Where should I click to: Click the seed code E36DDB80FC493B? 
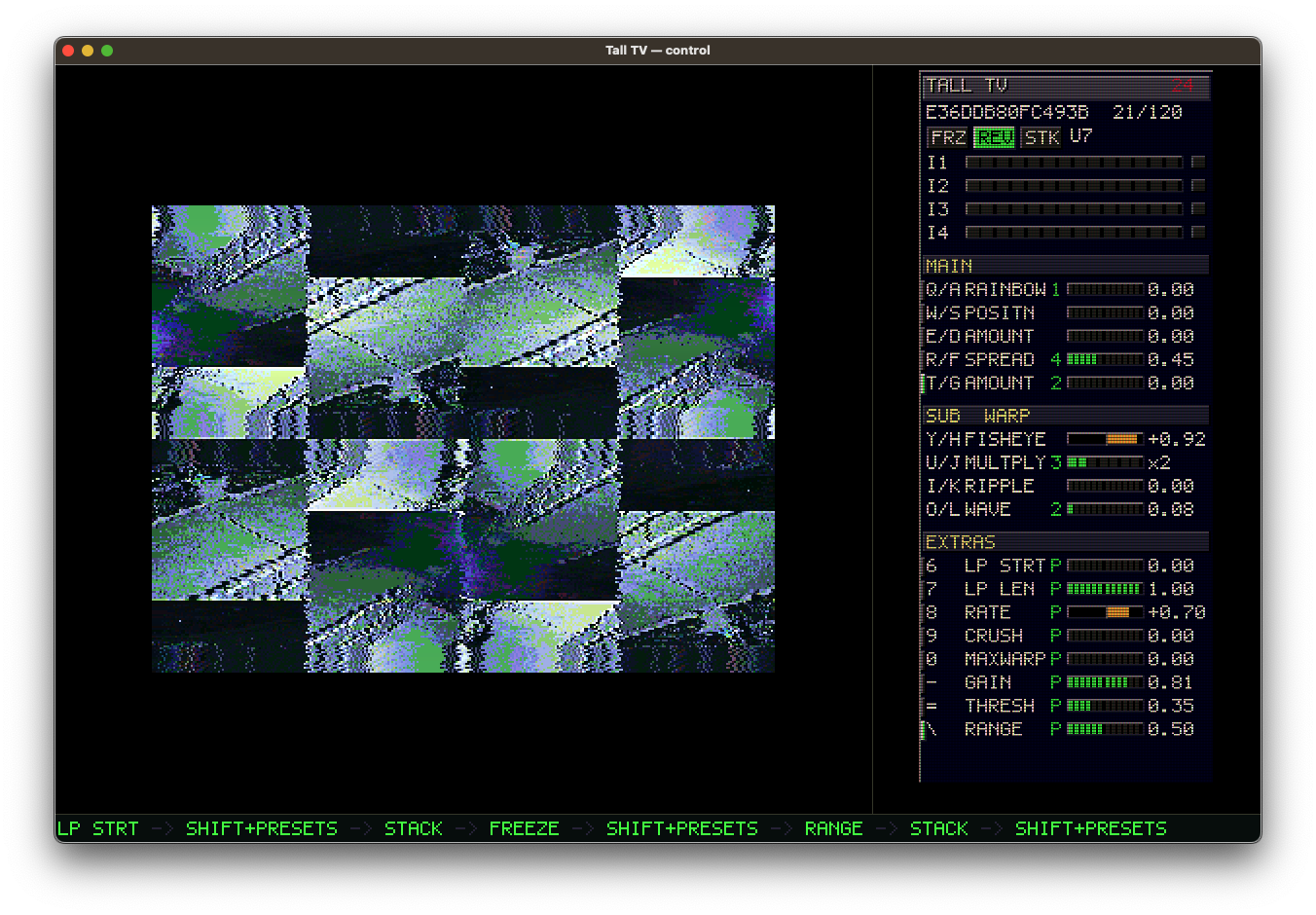[1006, 112]
